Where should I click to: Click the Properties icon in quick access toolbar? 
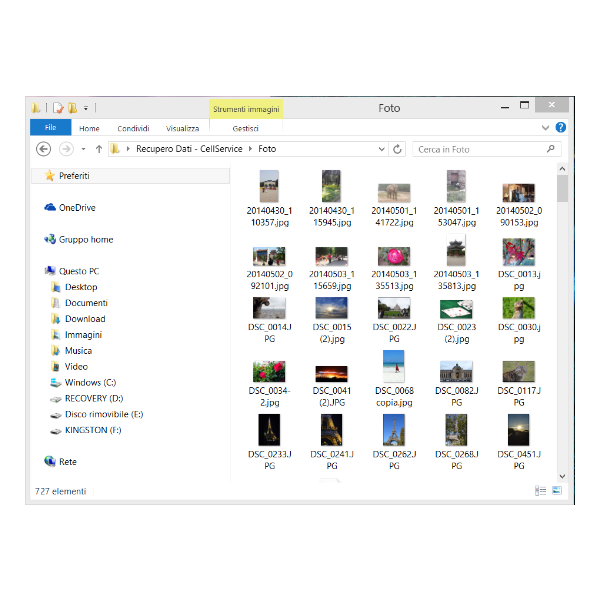58,108
